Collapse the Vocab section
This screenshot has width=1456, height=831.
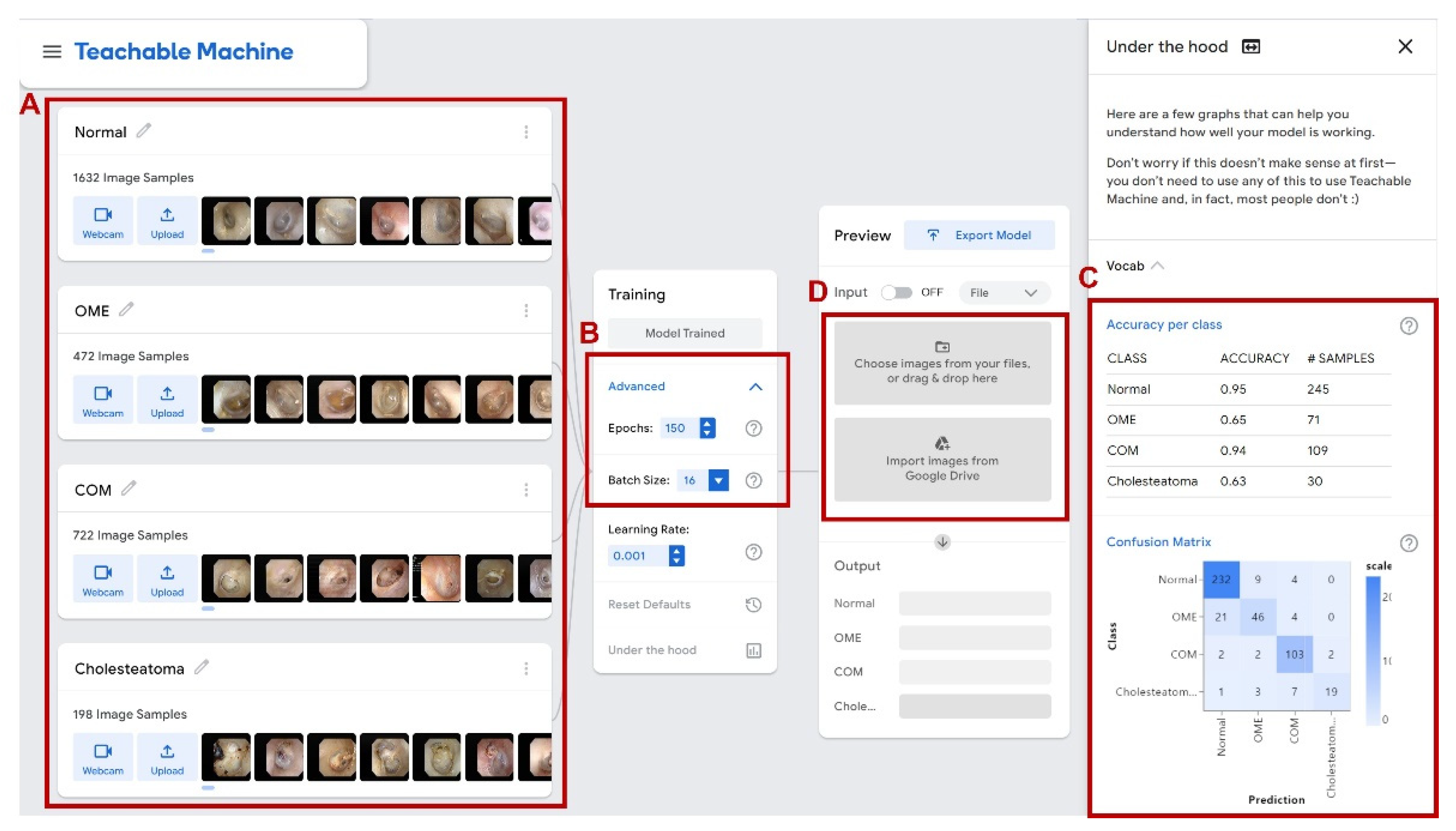[x=1157, y=266]
